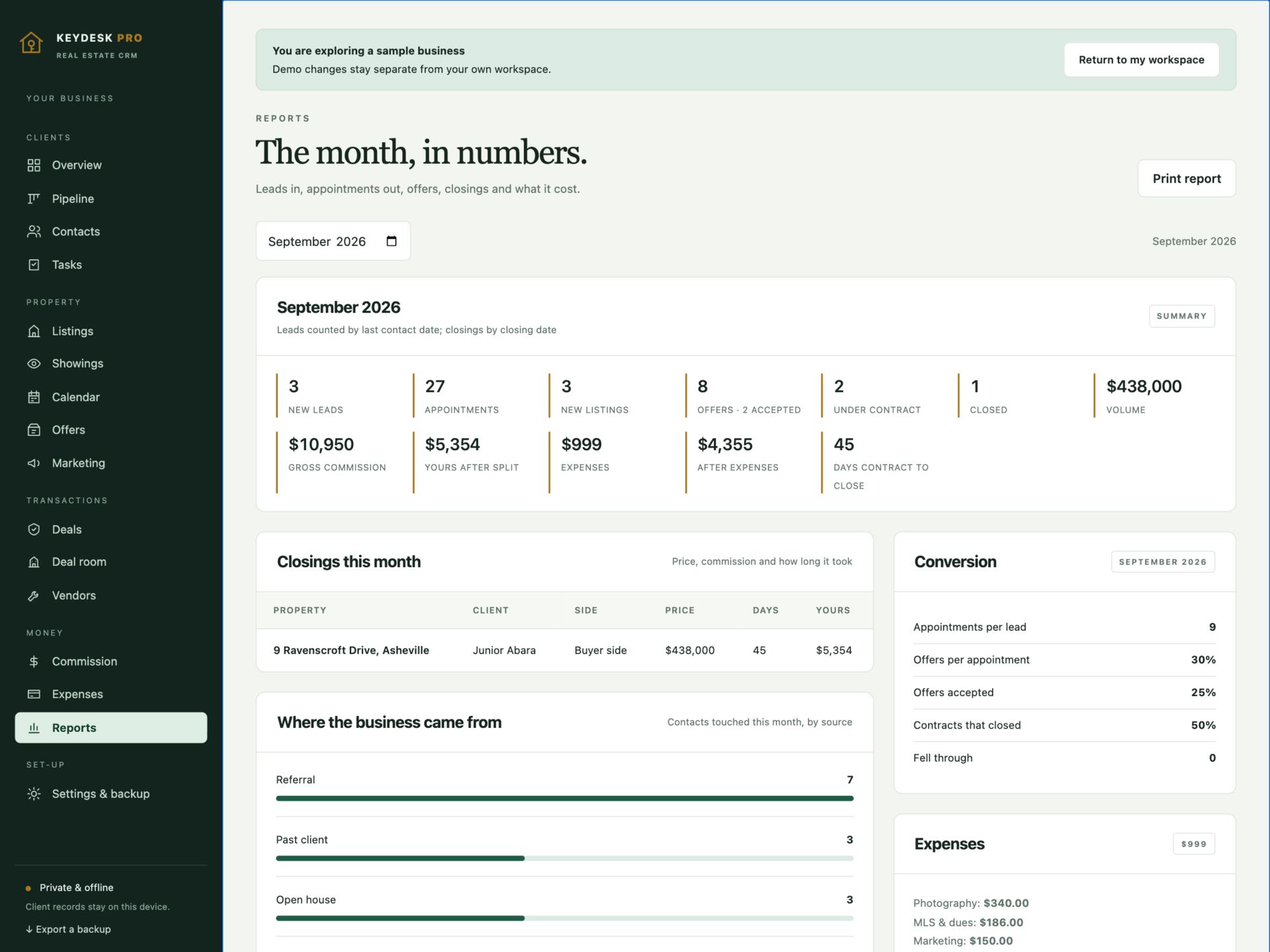Viewport: 1270px width, 952px height.
Task: Click the Showings eye icon
Action: pos(34,364)
